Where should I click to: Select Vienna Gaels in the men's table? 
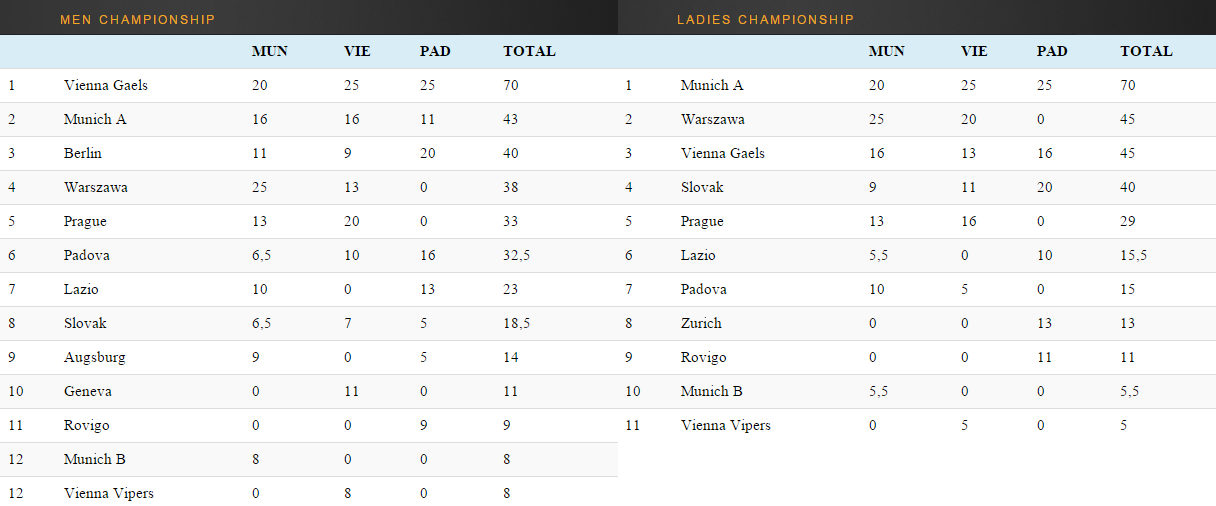click(105, 85)
